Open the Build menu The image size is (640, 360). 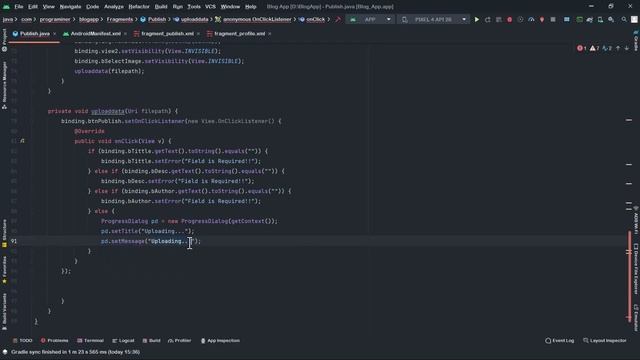pos(161,7)
